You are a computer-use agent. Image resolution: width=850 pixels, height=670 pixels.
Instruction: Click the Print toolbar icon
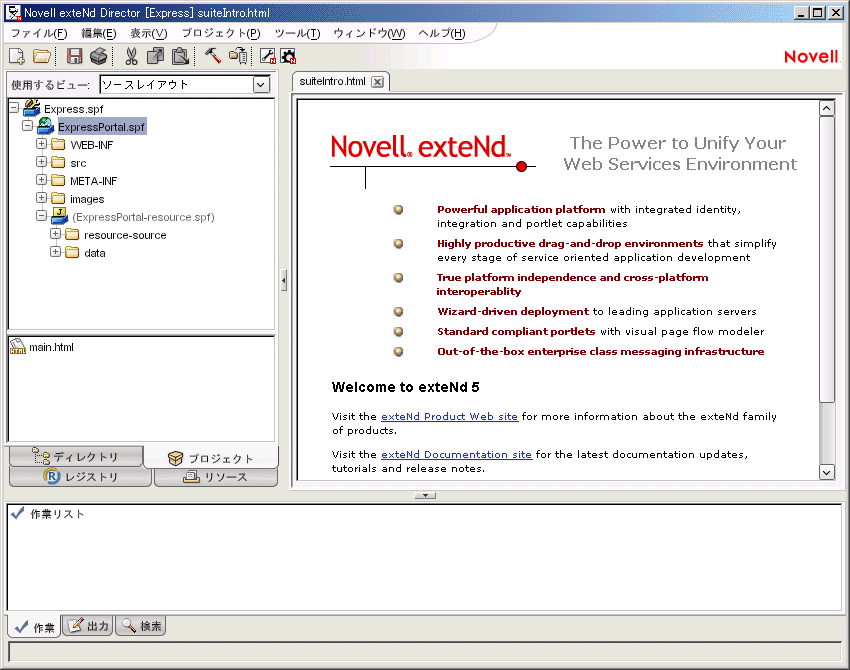[99, 56]
